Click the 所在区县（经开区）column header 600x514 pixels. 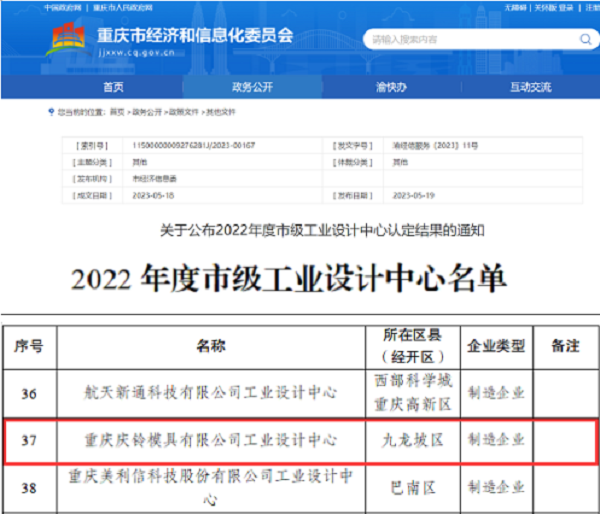[413, 346]
